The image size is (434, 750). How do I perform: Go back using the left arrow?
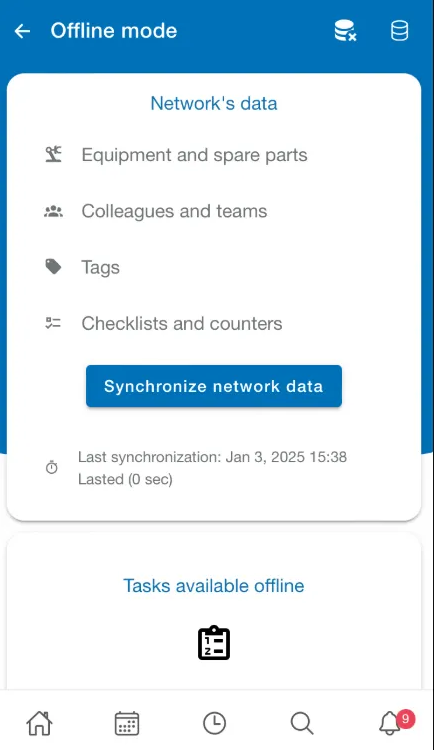click(22, 31)
